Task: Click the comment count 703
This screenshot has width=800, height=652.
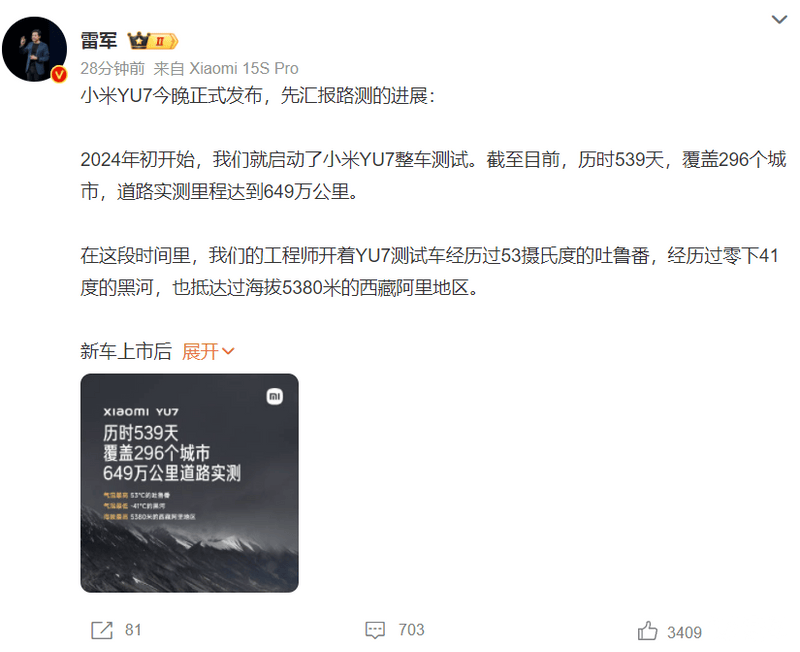Action: coord(411,630)
